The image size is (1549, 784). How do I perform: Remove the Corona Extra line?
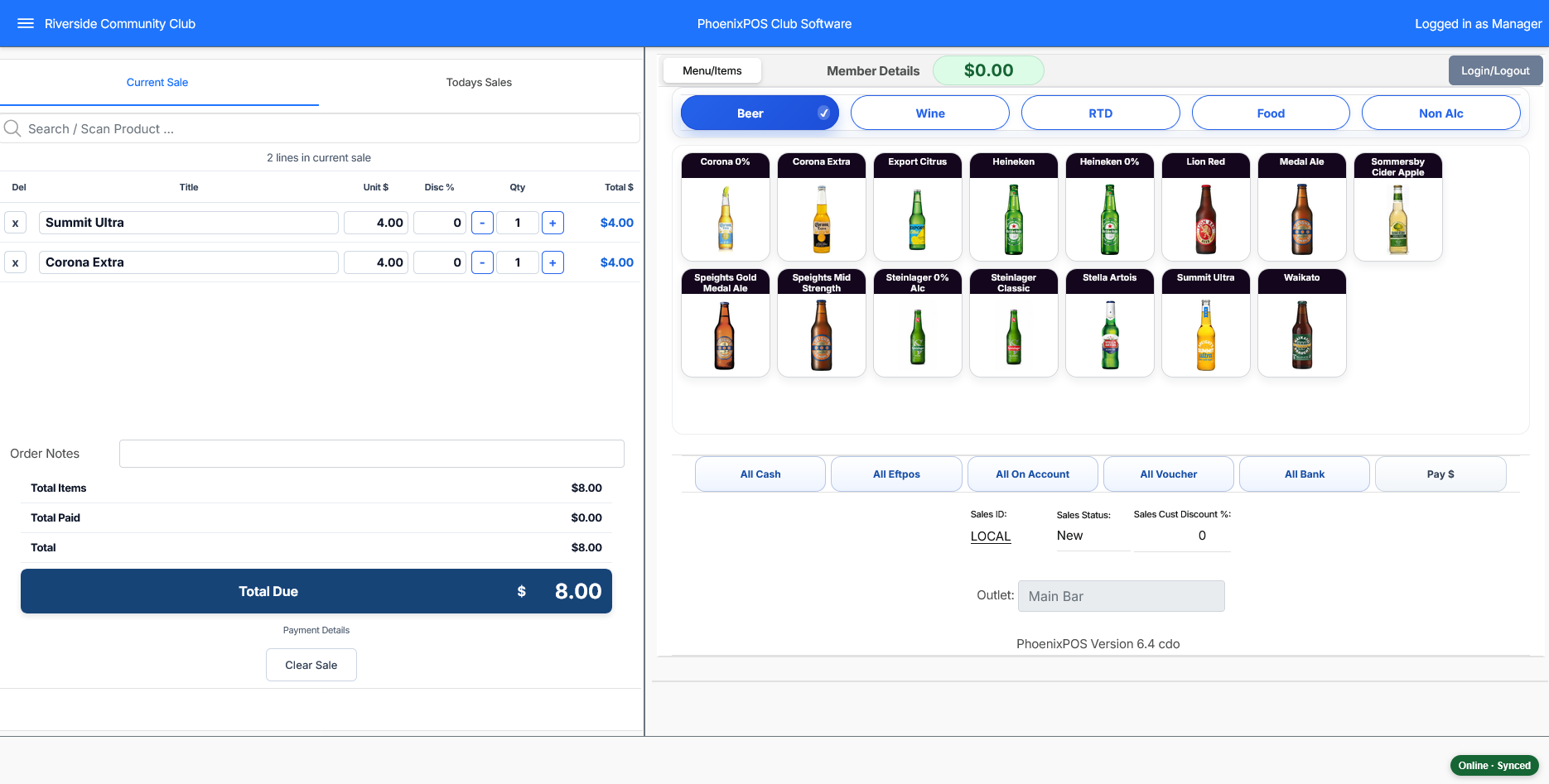pyautogui.click(x=15, y=262)
